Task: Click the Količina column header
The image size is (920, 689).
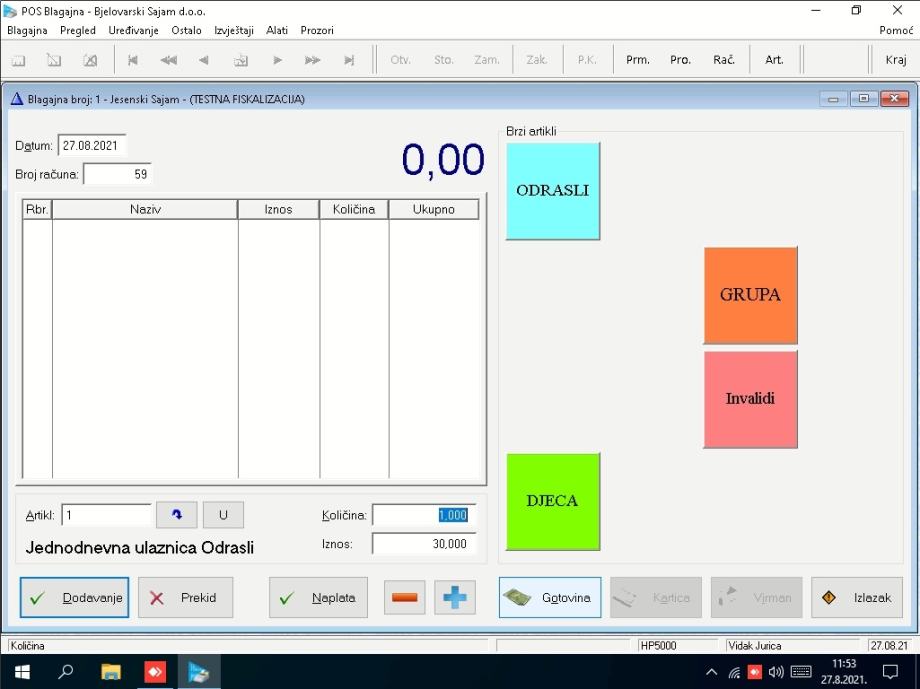Action: (354, 210)
